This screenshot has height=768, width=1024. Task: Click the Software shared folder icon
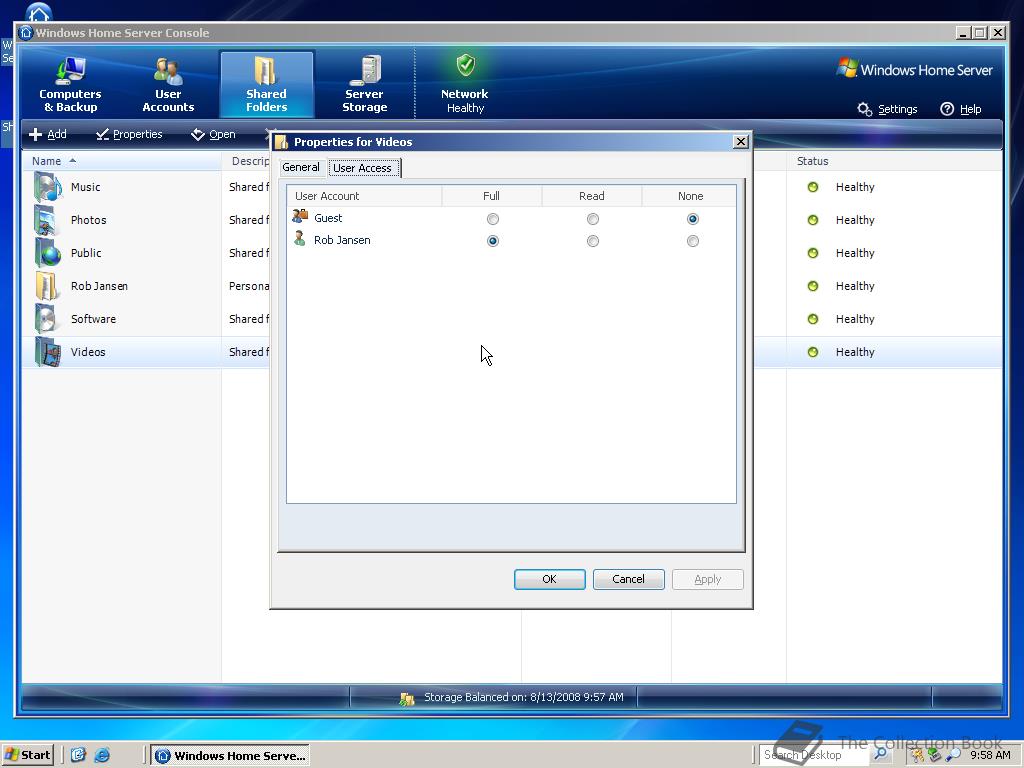pos(48,319)
